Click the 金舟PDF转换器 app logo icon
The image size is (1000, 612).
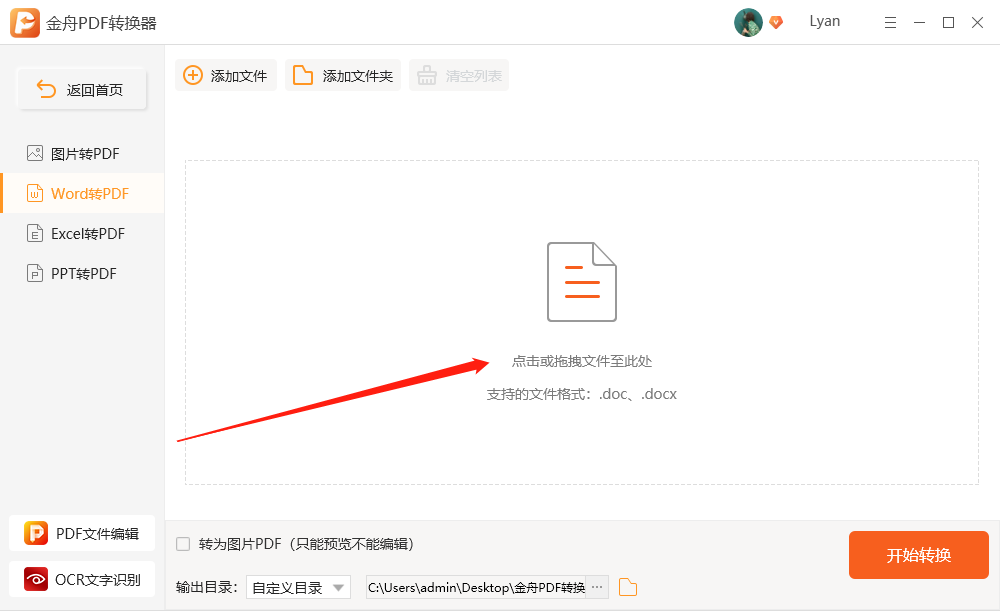point(25,23)
